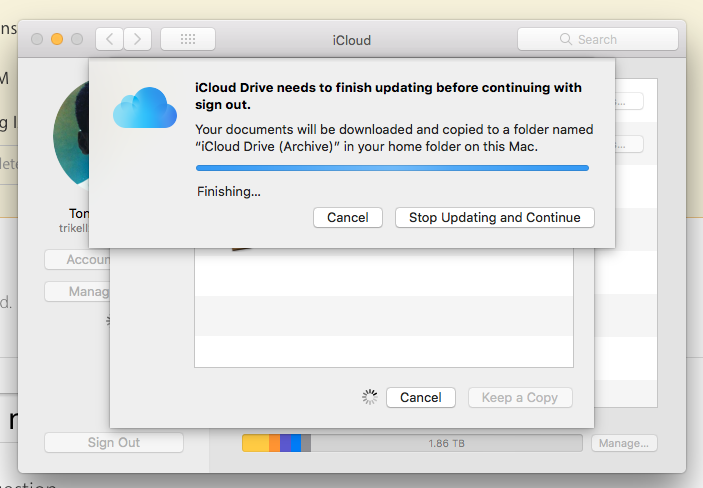Open the Show All grid icon
The image size is (703, 488).
188,39
